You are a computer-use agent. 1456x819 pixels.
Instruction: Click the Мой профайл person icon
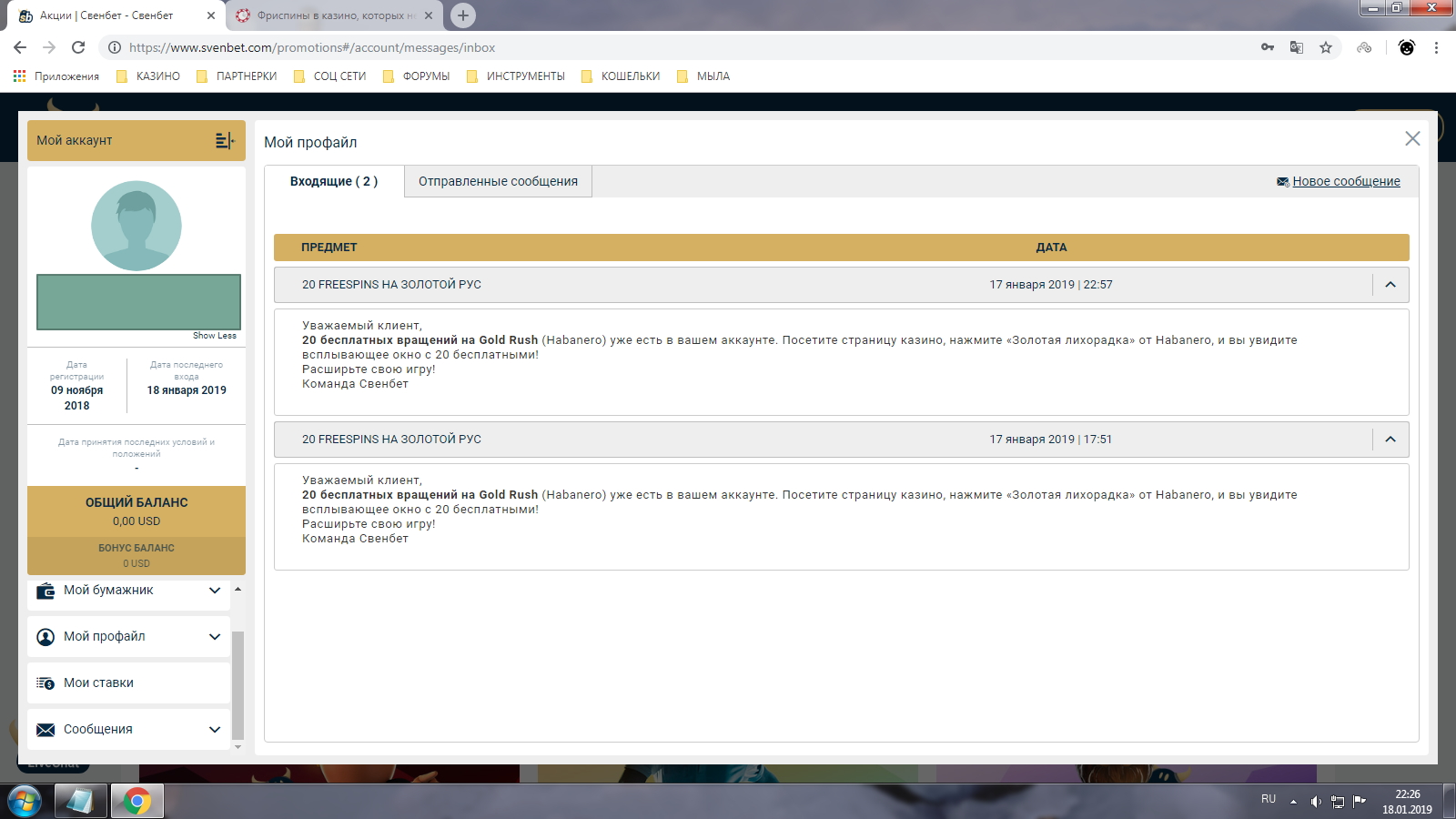point(45,637)
